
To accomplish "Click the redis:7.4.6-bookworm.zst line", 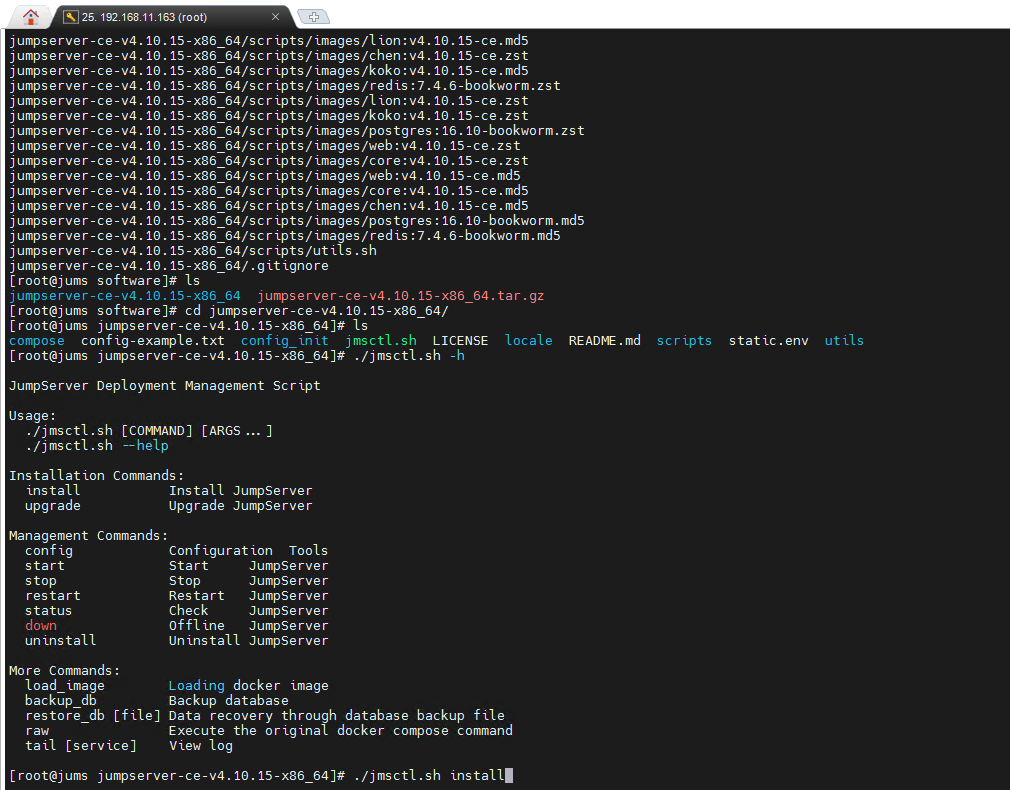I will 285,86.
